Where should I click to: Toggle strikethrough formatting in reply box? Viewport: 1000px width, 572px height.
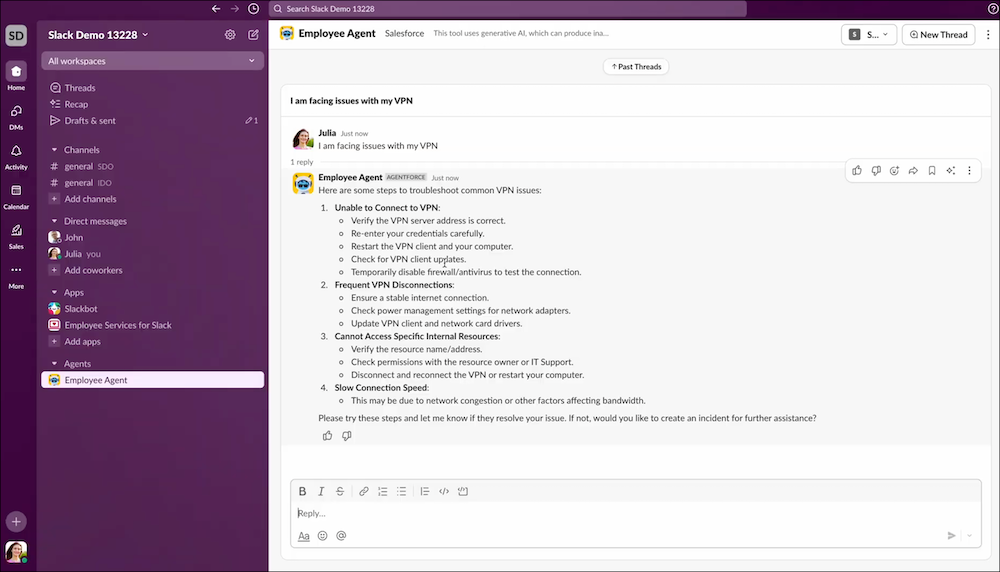click(340, 492)
